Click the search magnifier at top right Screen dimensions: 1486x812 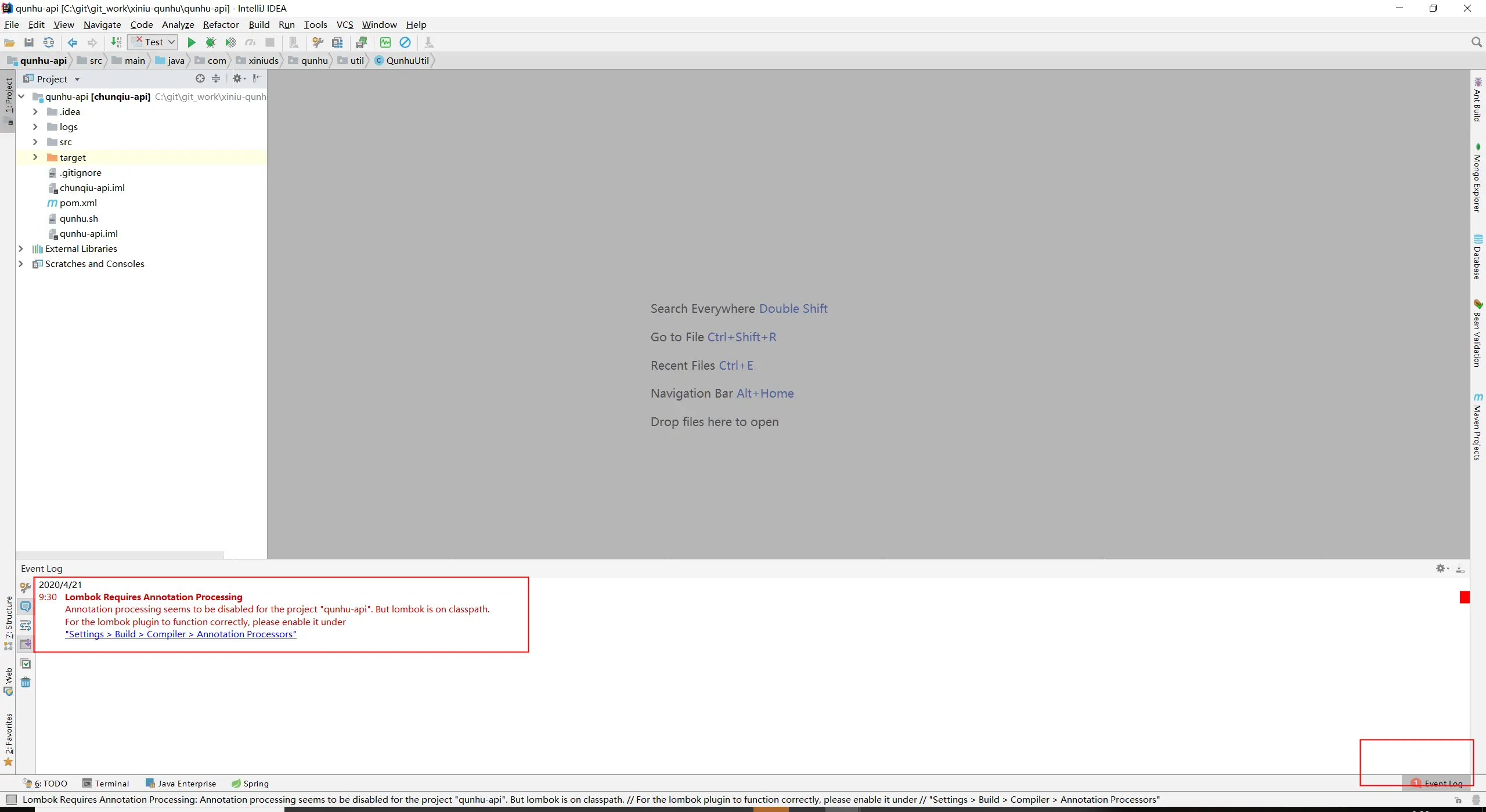(1477, 42)
